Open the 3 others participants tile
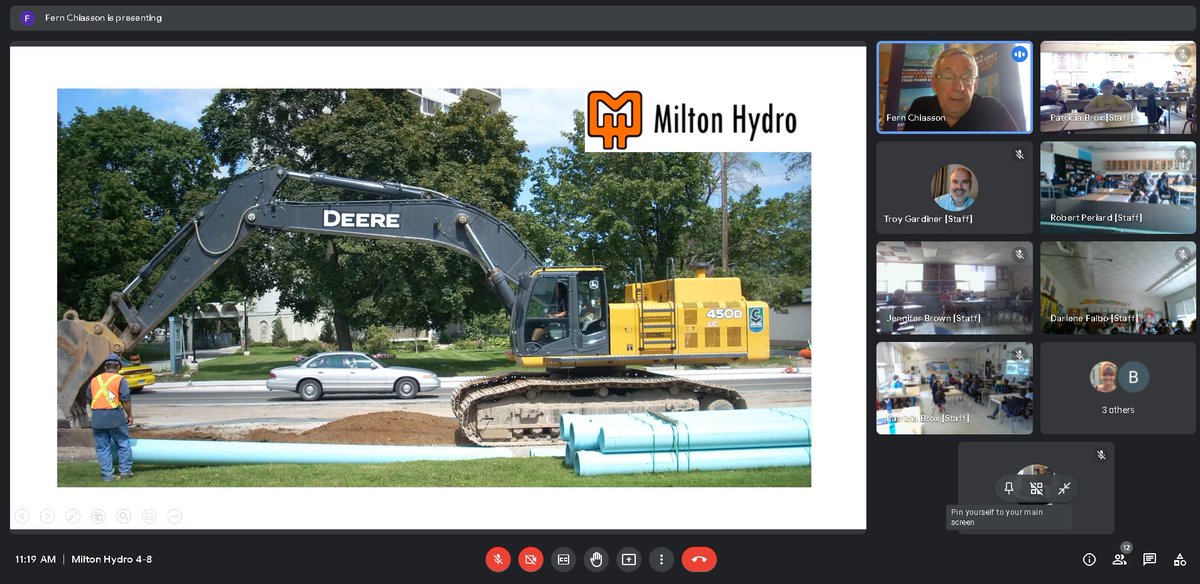1200x584 pixels. click(x=1118, y=388)
